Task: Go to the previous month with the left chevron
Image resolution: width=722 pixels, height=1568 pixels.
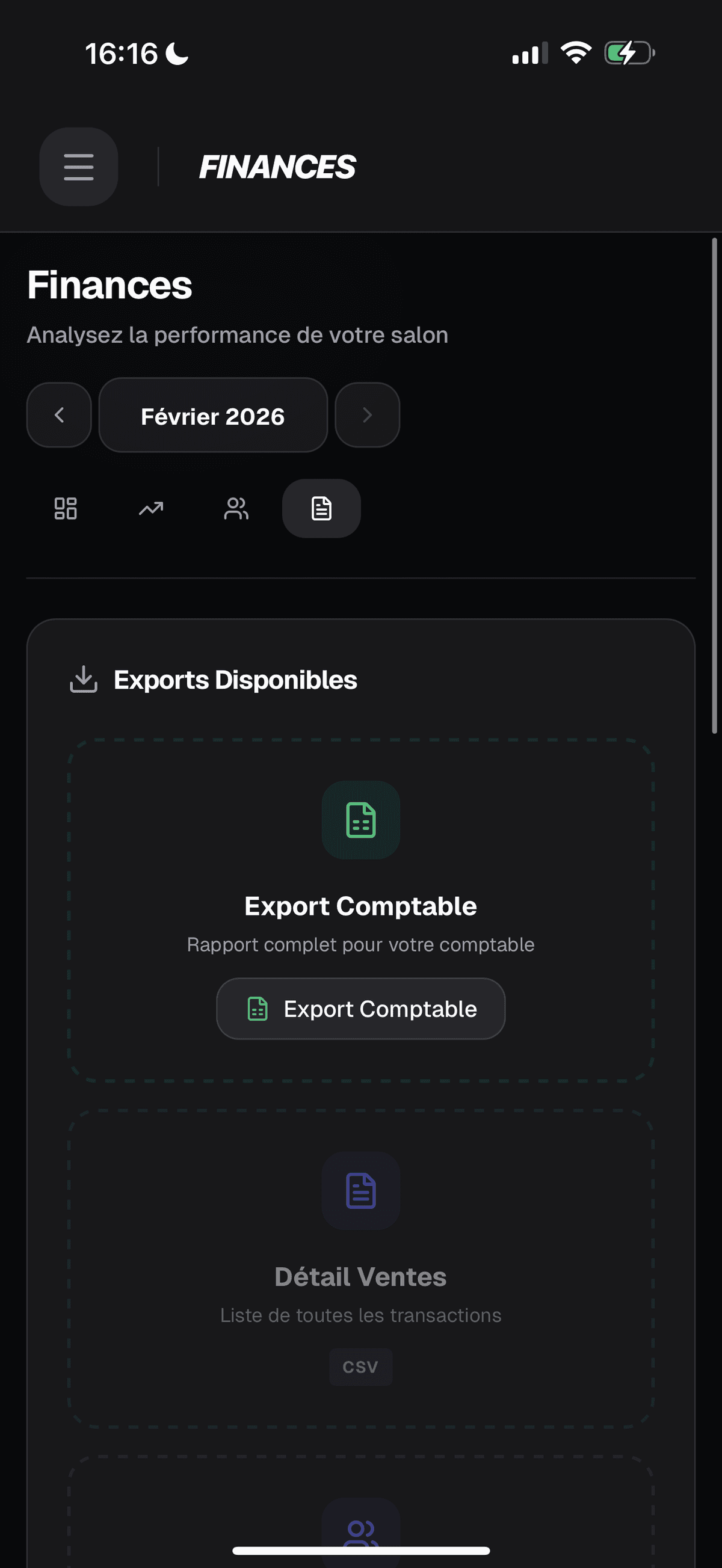Action: pos(59,415)
